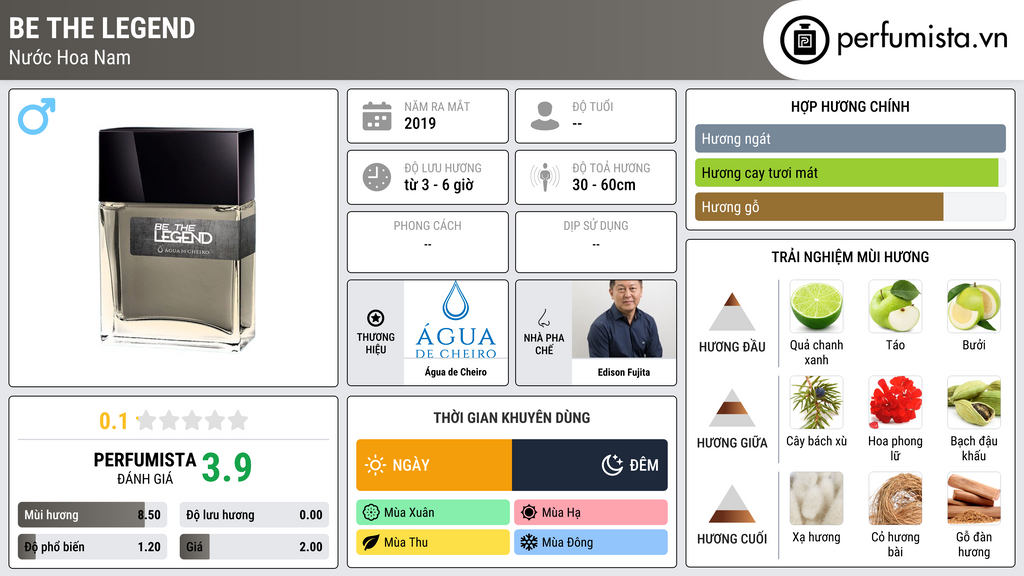Viewport: 1024px width, 576px height.
Task: Choose the Mùa Đông season tag
Action: tap(591, 542)
